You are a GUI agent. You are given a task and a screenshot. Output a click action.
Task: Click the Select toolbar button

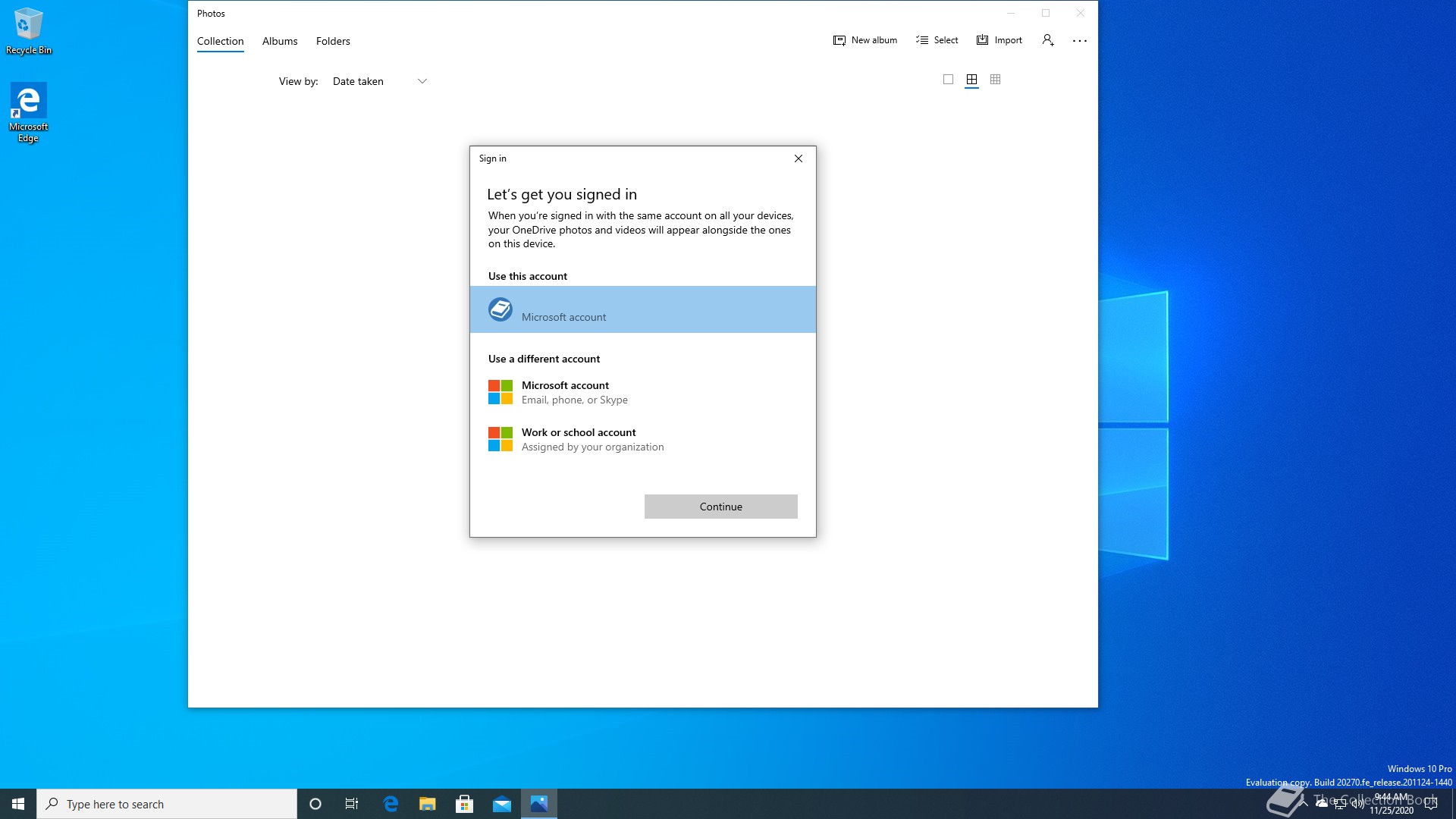click(x=937, y=40)
